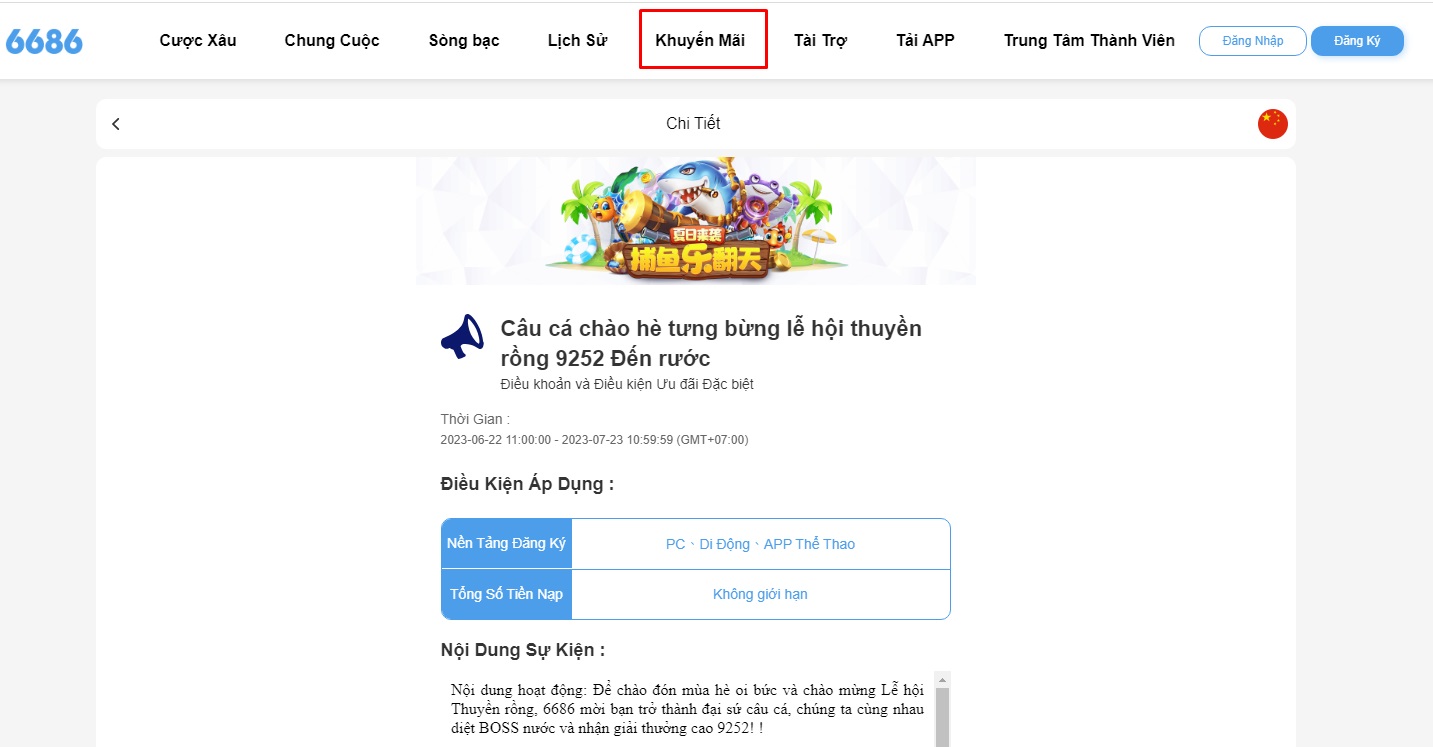The width and height of the screenshot is (1433, 747).
Task: Open the Tài Trợ menu item
Action: pyautogui.click(x=820, y=41)
